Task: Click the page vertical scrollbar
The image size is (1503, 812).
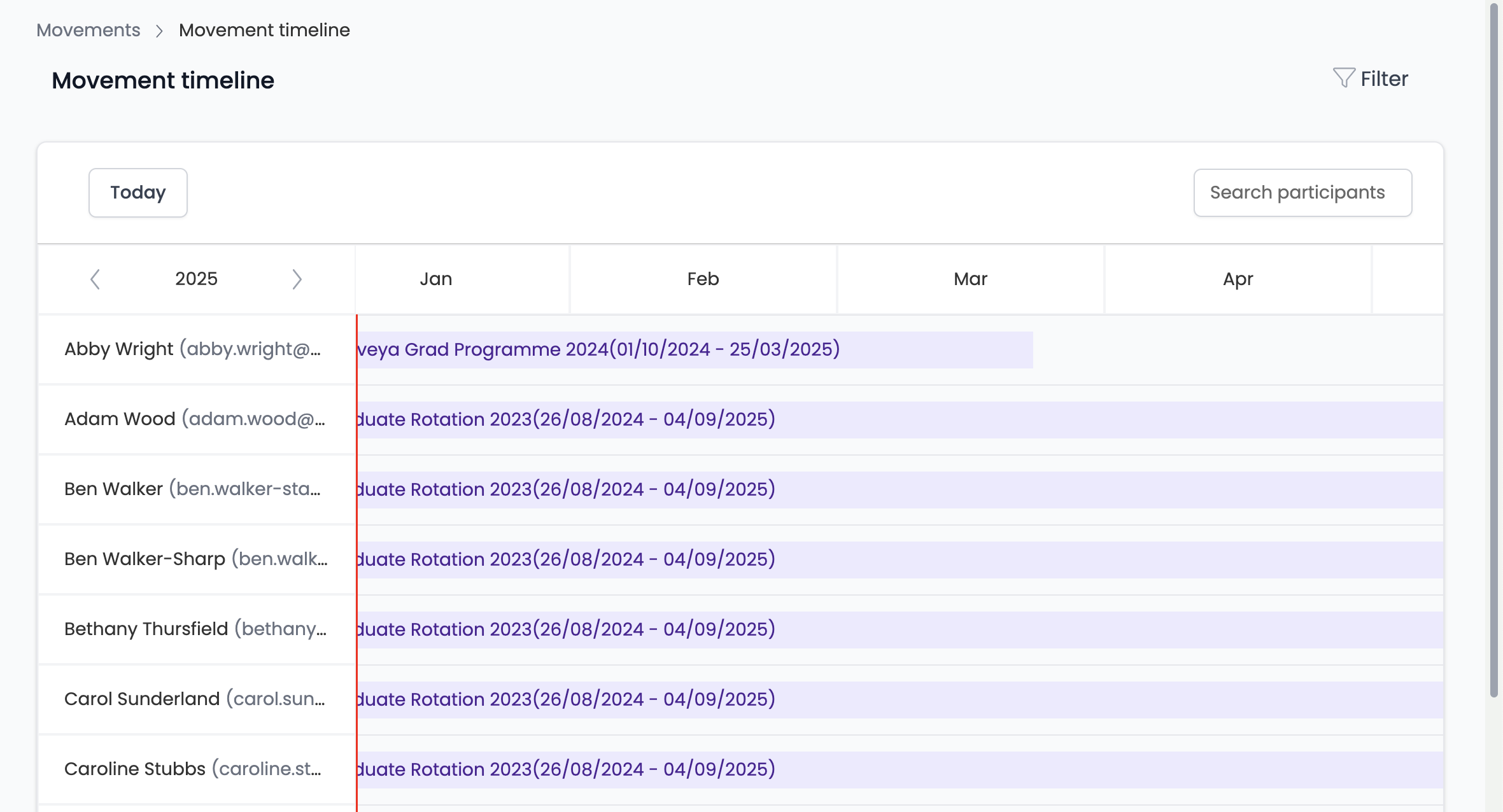Action: pyautogui.click(x=1494, y=350)
